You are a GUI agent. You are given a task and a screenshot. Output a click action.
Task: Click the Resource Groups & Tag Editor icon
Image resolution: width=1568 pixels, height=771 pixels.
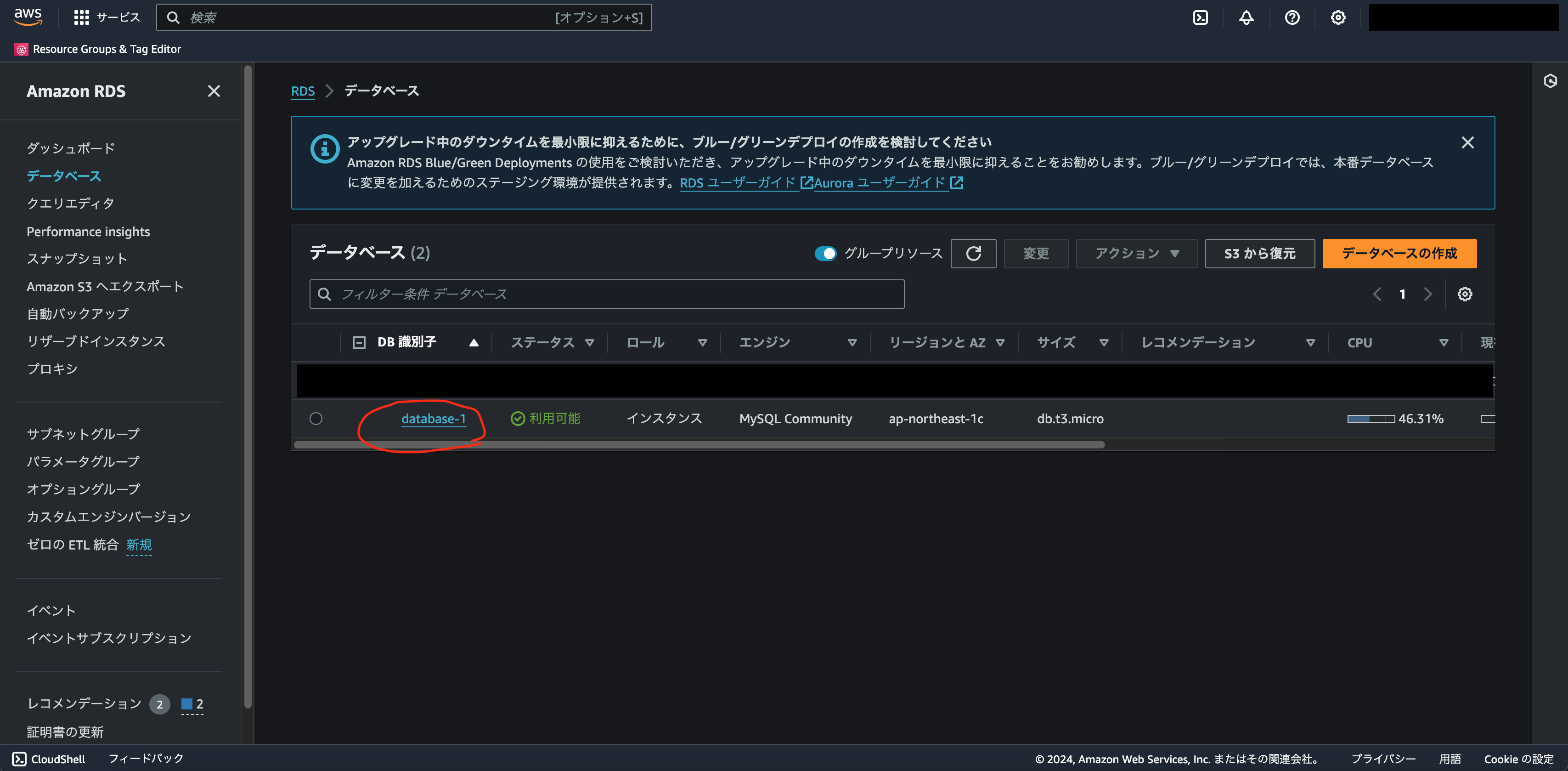tap(21, 49)
